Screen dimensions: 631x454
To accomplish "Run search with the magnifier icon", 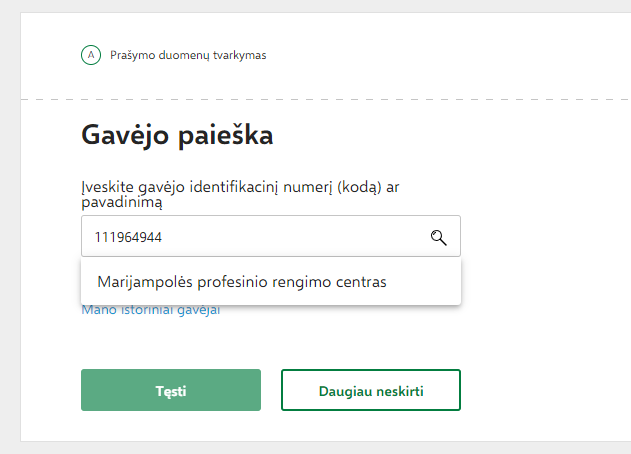I will coord(438,237).
